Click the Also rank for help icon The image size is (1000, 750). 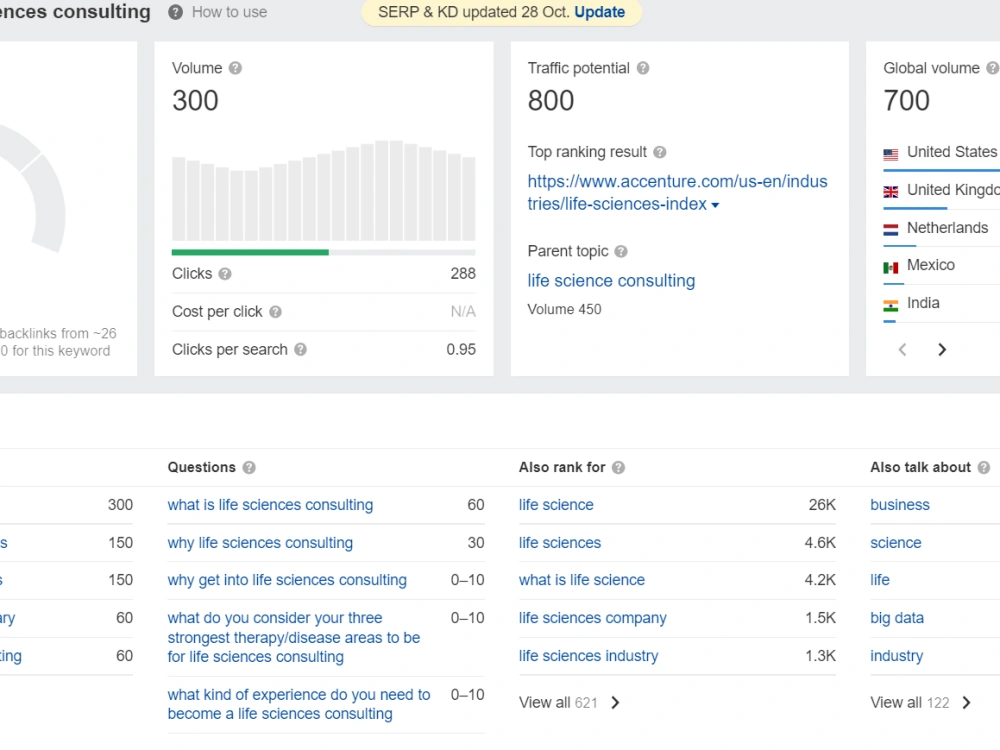(x=618, y=467)
